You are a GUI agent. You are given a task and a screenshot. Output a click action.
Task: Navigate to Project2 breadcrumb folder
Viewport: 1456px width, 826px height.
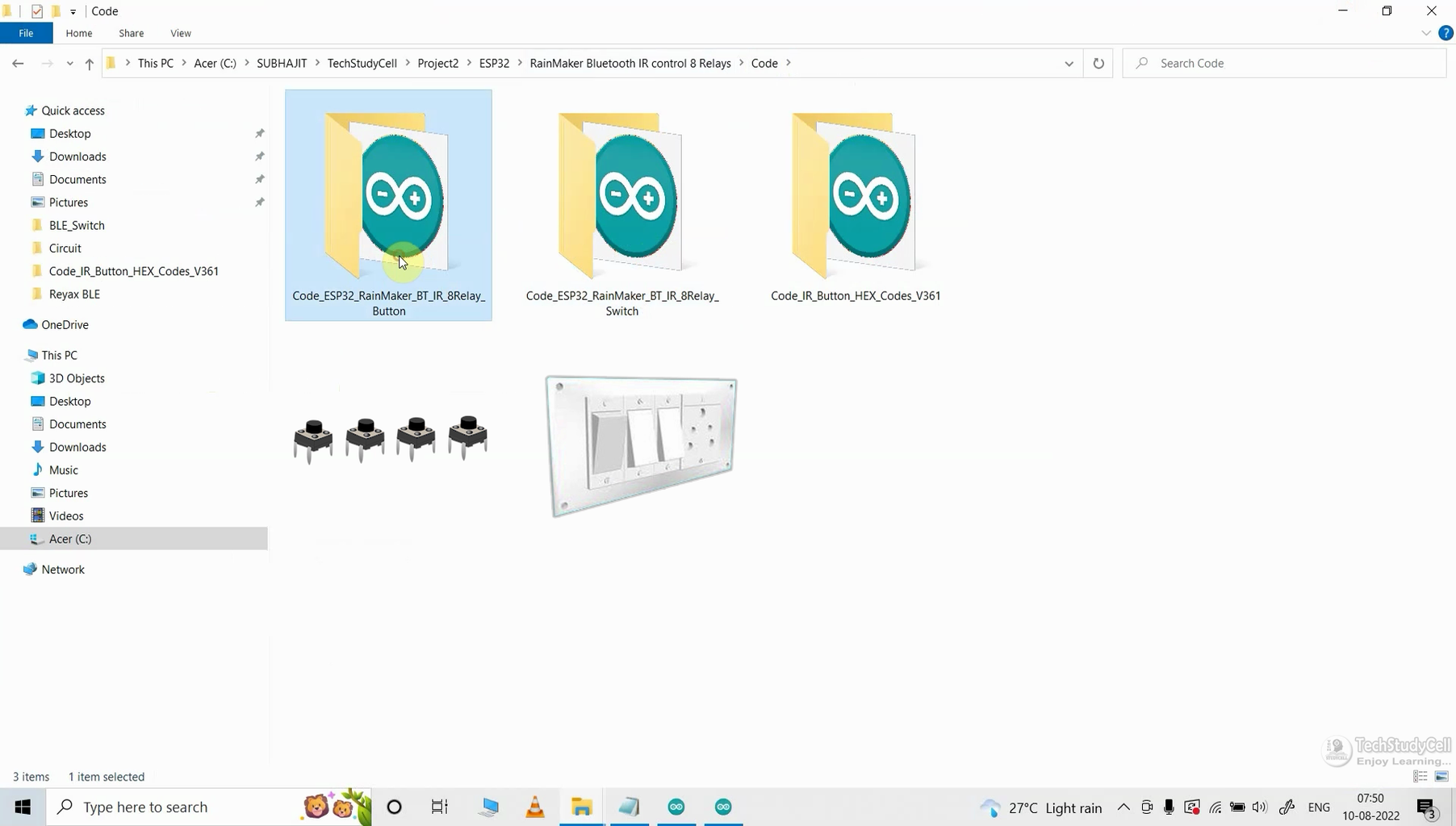point(438,63)
